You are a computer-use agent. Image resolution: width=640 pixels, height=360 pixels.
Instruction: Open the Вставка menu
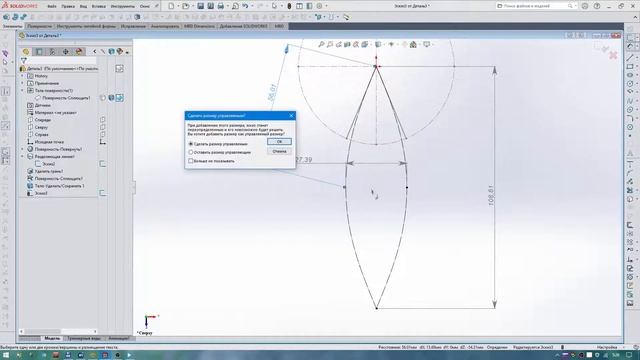[x=98, y=7]
